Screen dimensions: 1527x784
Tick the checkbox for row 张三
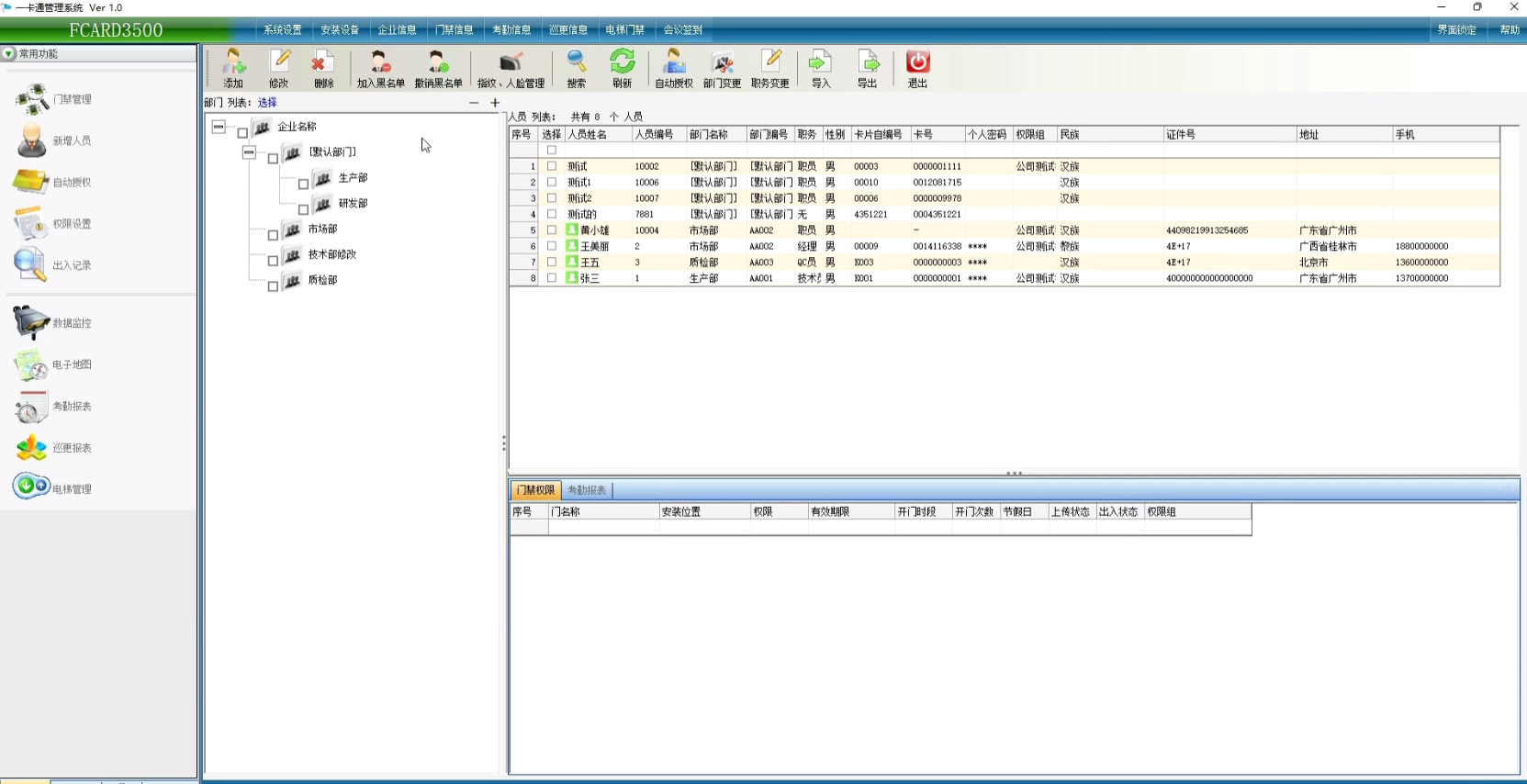(x=552, y=277)
